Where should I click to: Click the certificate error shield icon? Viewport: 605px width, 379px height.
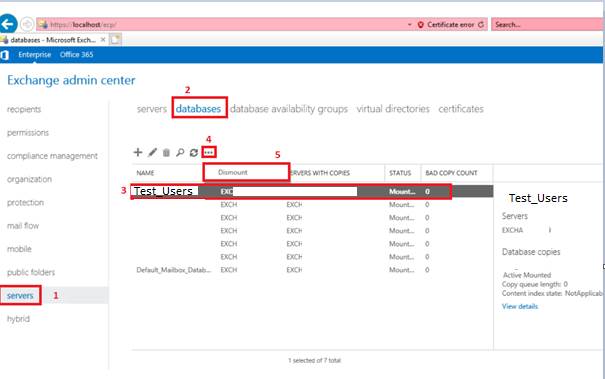tap(421, 24)
